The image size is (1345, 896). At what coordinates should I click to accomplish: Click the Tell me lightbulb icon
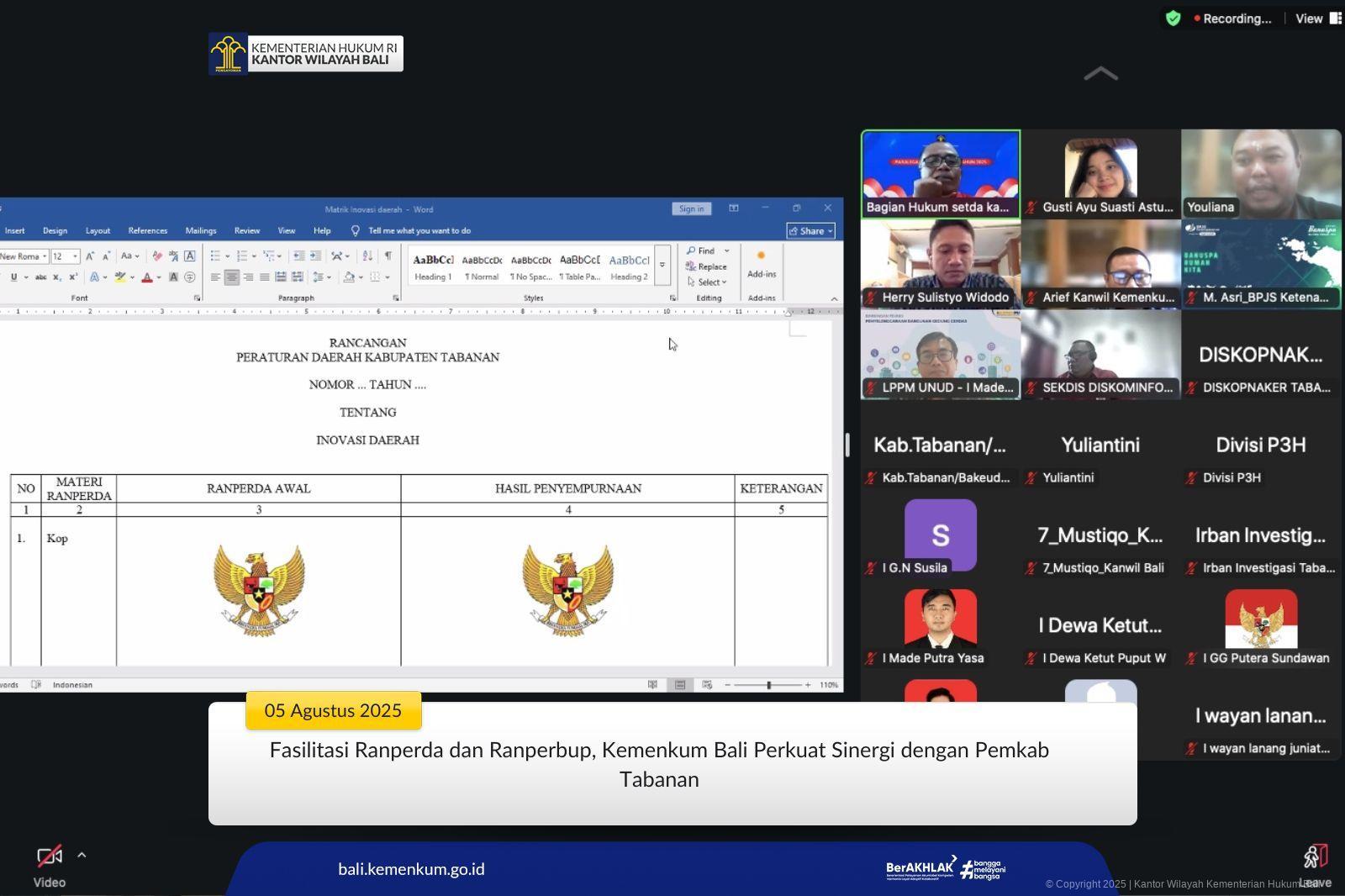pyautogui.click(x=356, y=230)
